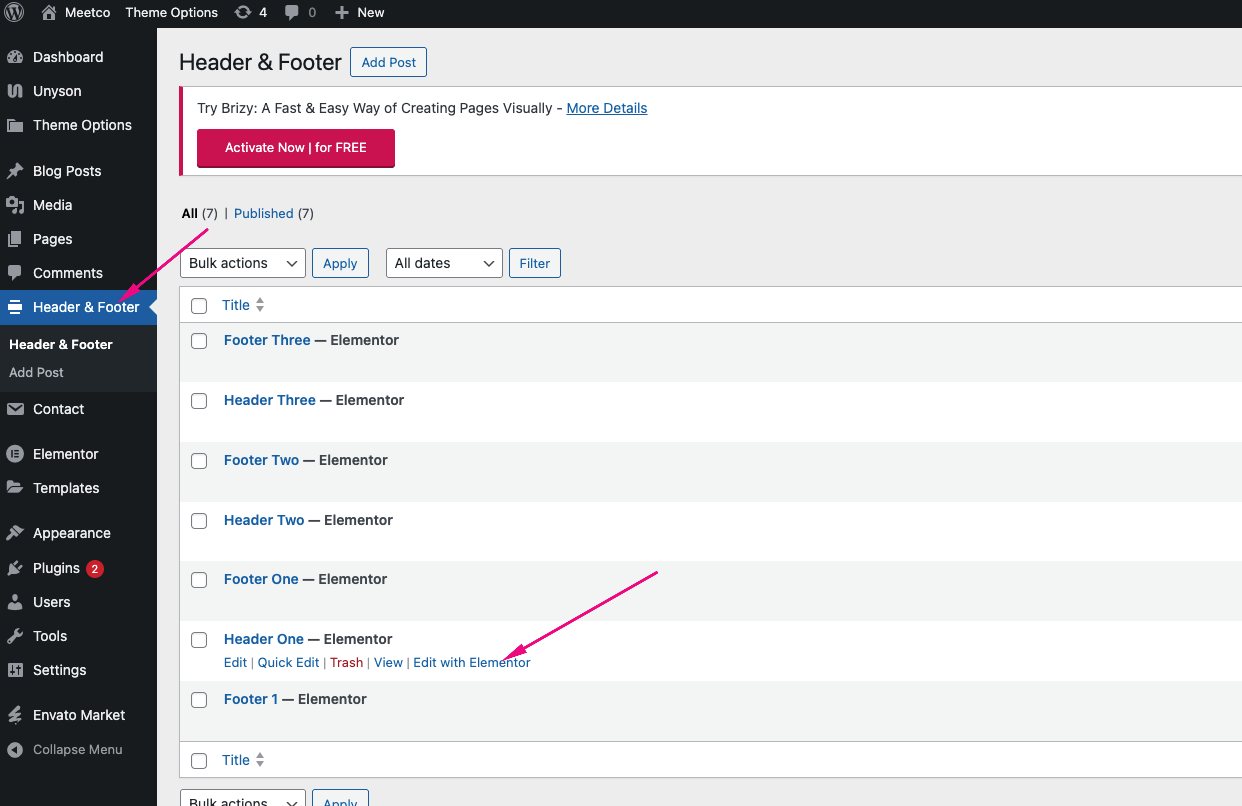Filter posts by the Published link
This screenshot has height=806, width=1242.
tap(263, 213)
